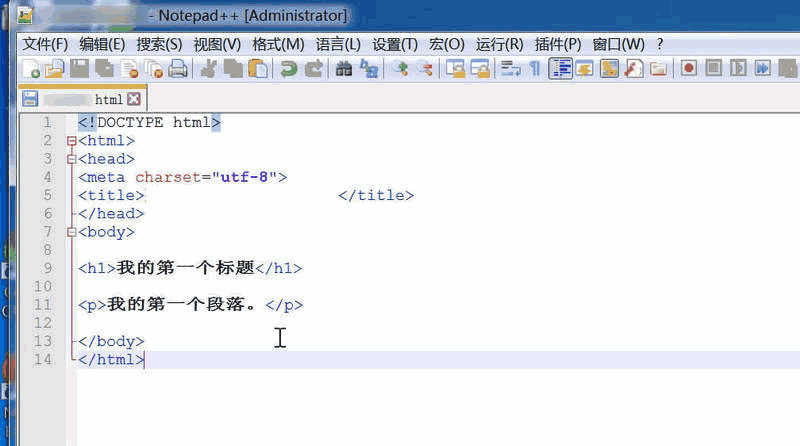
Task: Click the Save All toolbar icon
Action: (x=105, y=68)
